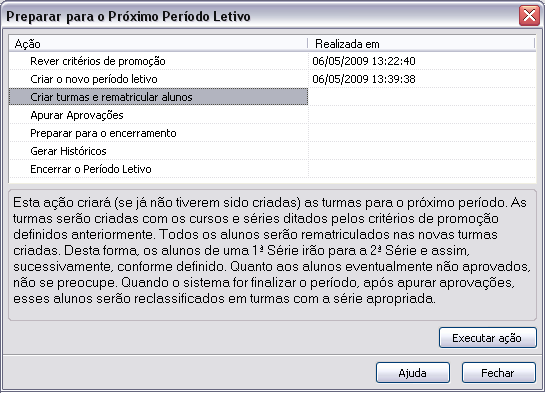Click the description text panel
545x393 pixels.
click(x=272, y=255)
